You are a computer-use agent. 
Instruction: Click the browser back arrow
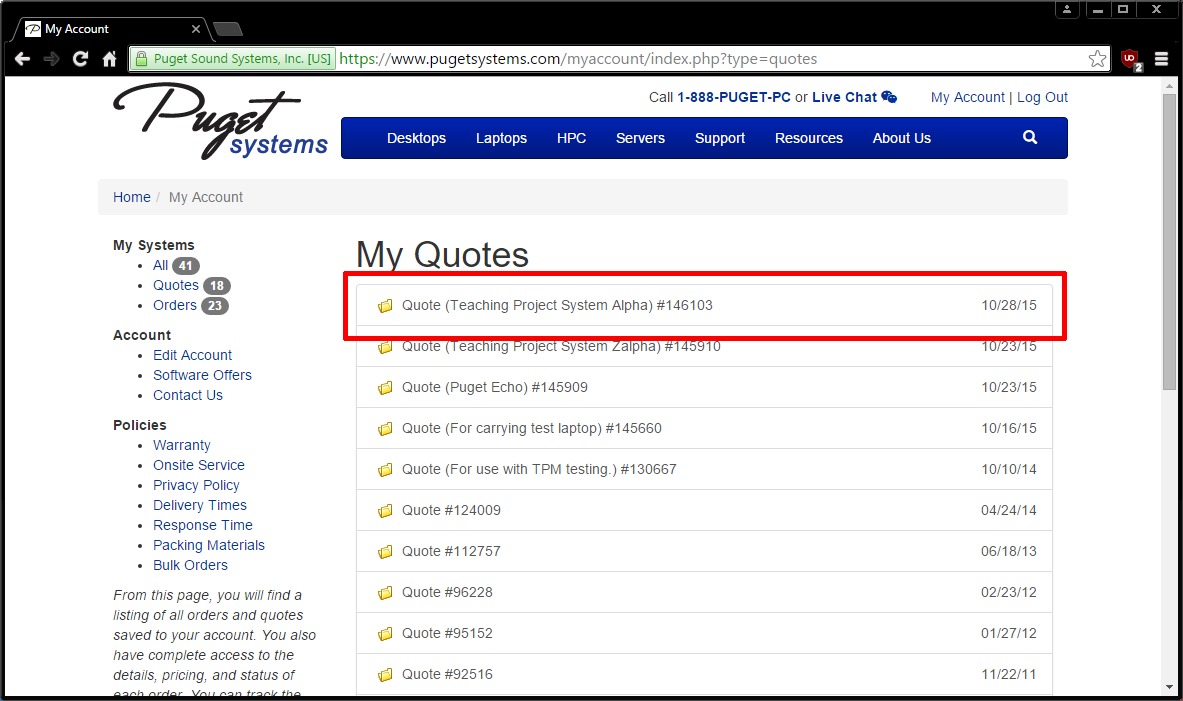point(22,59)
